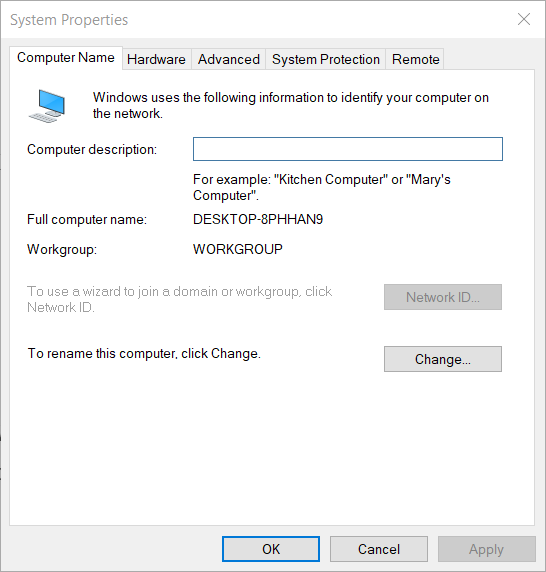Click the Full computer name label
Screen dimensions: 546x572
87,219
